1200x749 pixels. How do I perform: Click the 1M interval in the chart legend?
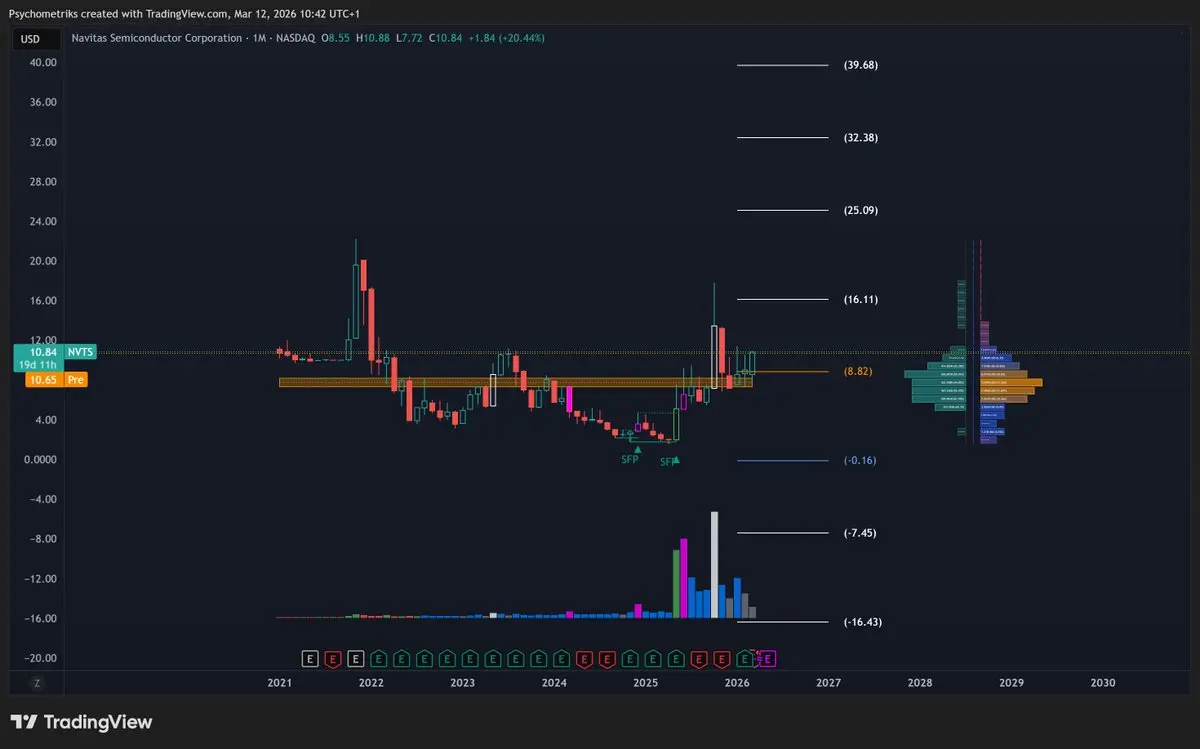pos(259,38)
